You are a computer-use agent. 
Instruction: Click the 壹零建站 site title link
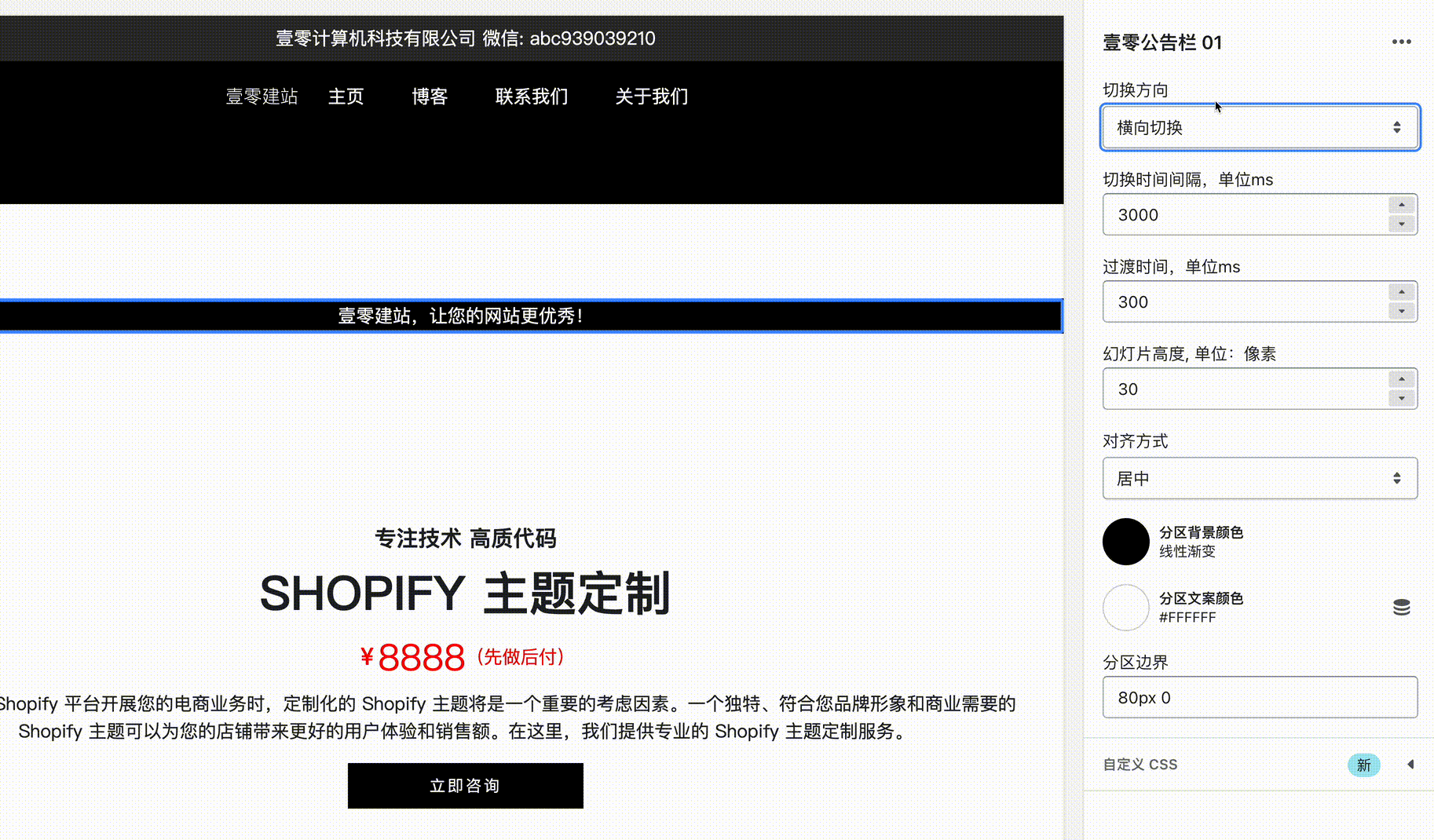coord(262,97)
